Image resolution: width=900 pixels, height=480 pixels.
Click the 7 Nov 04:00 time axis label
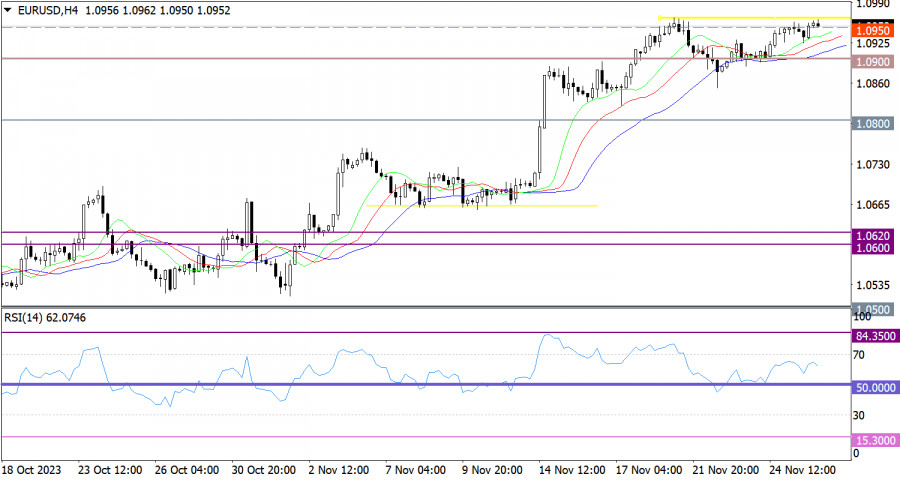pyautogui.click(x=416, y=470)
